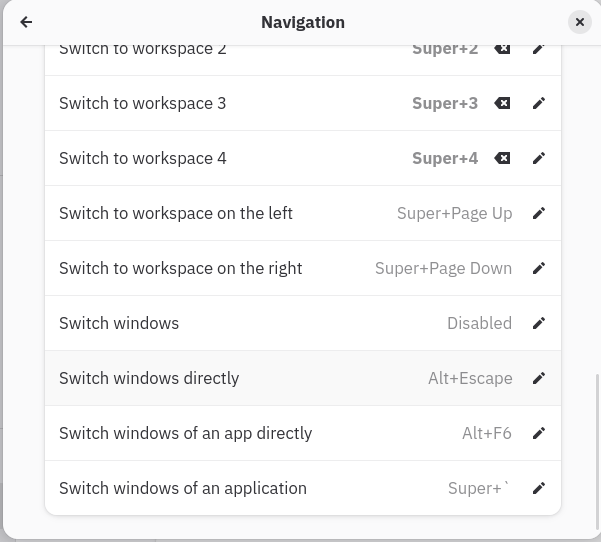Go back using the header arrow
The image size is (601, 542).
(26, 22)
